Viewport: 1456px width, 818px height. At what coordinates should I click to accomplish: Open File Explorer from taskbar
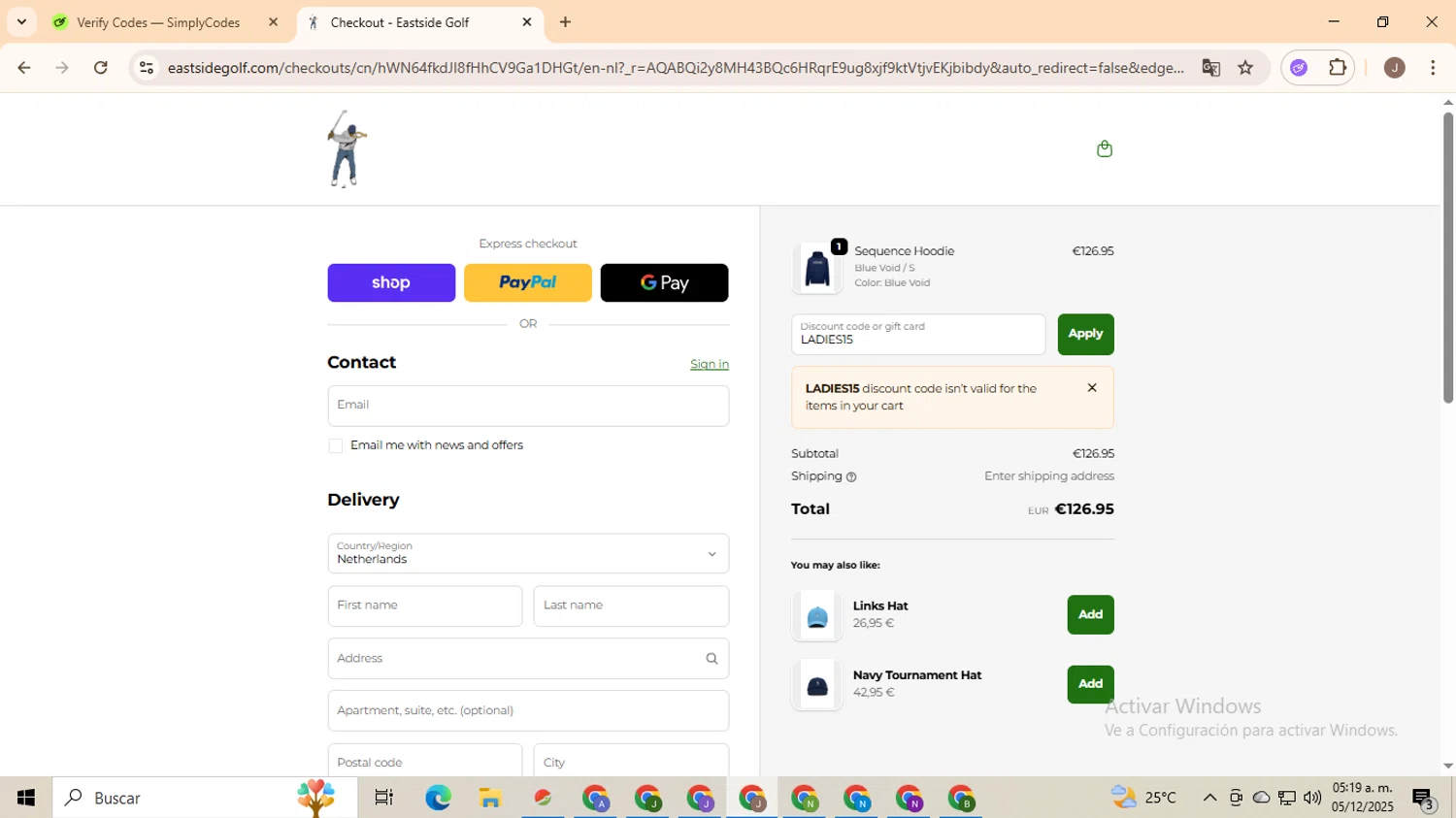click(490, 798)
